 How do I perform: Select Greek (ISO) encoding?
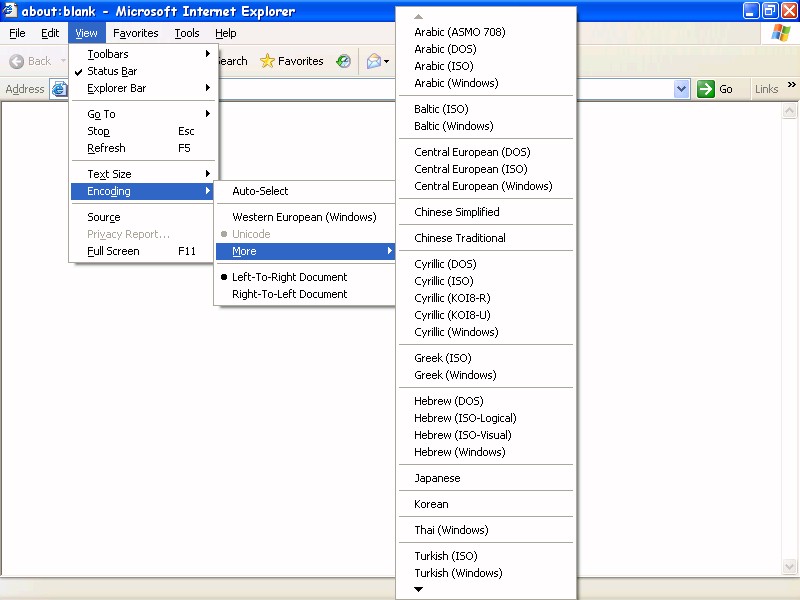486,358
